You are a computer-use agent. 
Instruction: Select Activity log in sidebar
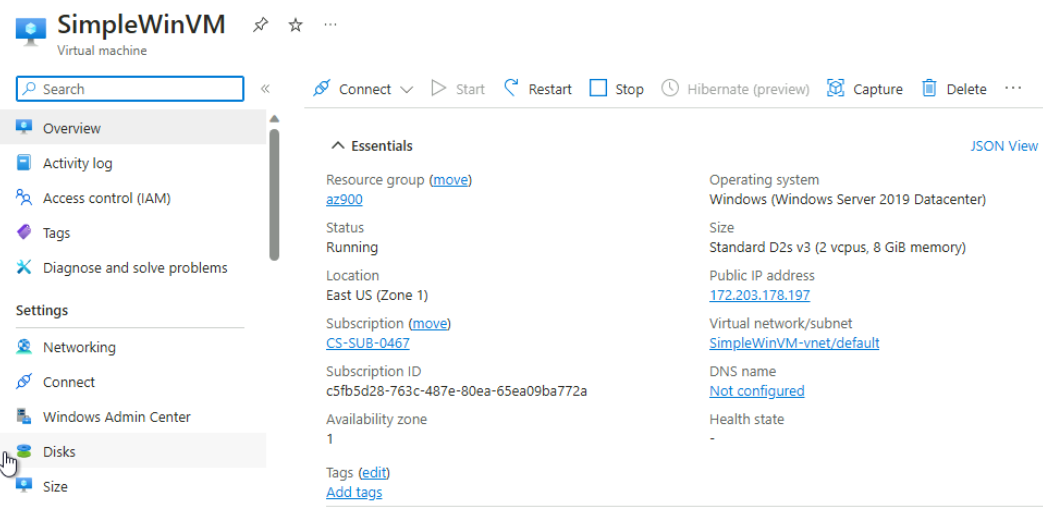pyautogui.click(x=77, y=163)
